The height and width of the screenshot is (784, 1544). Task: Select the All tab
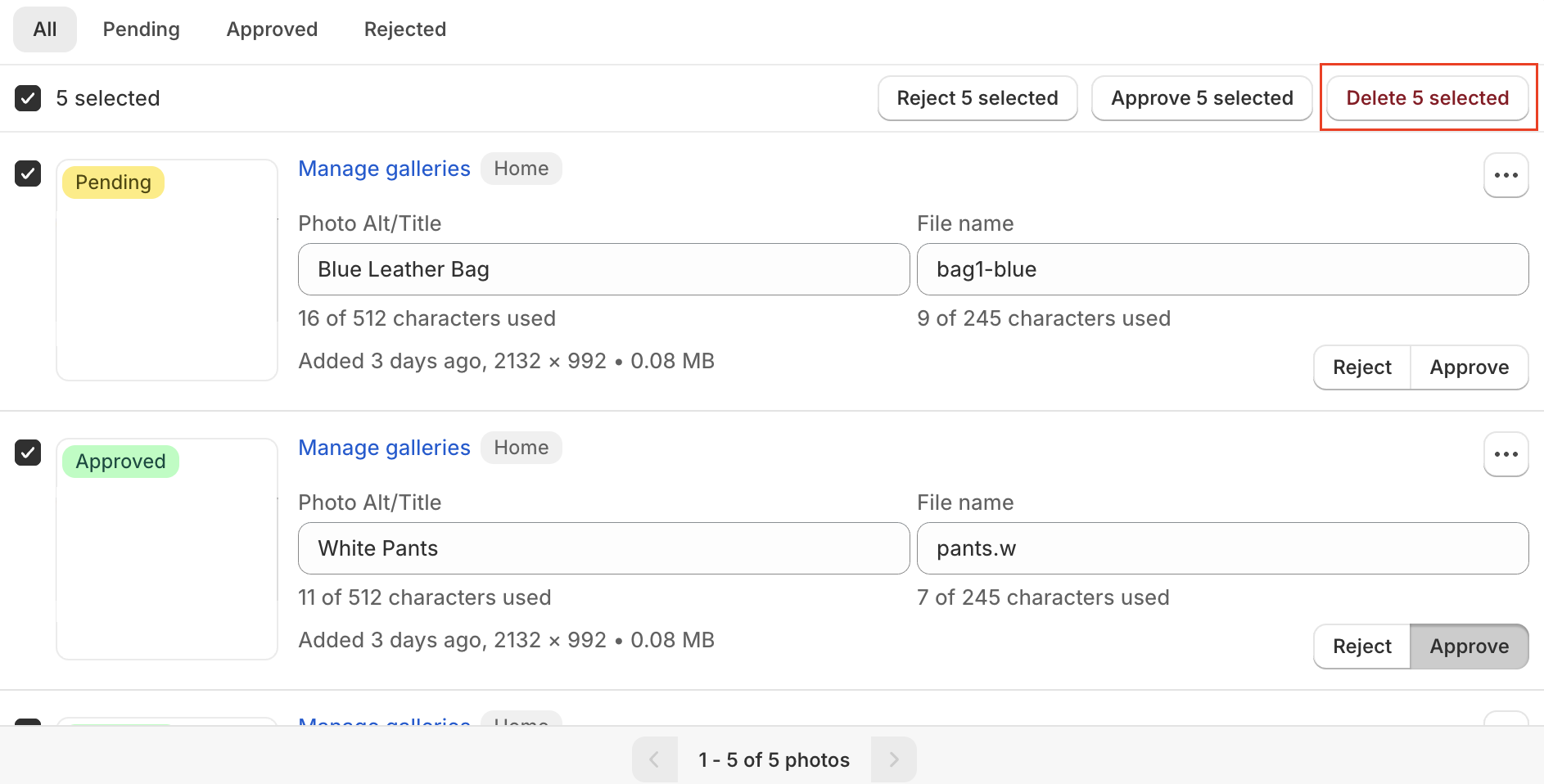pos(45,29)
